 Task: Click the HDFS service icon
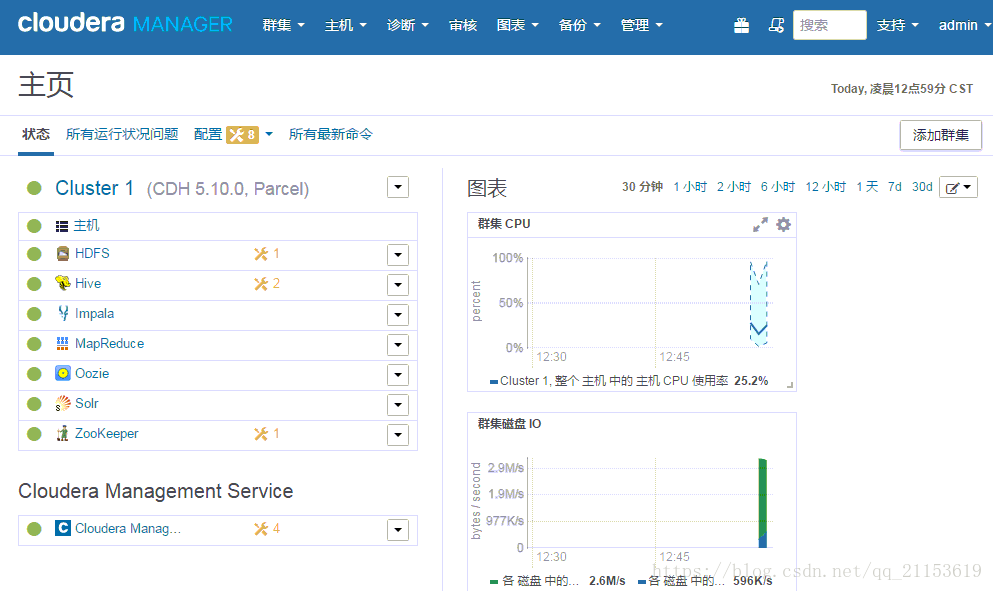(x=62, y=253)
